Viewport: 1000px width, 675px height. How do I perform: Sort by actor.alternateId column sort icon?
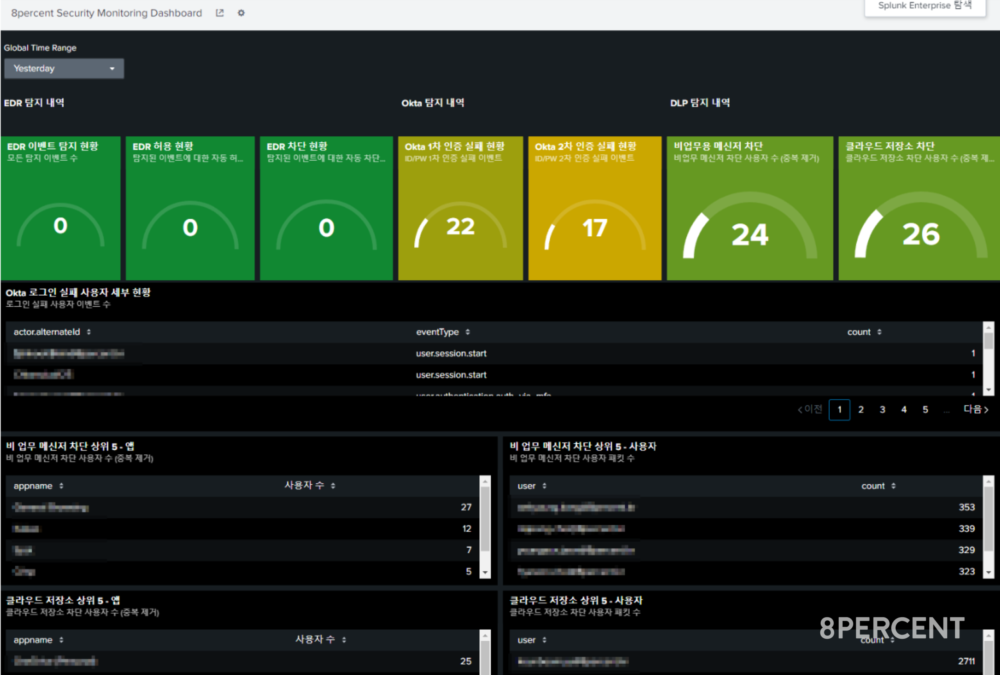click(x=89, y=332)
